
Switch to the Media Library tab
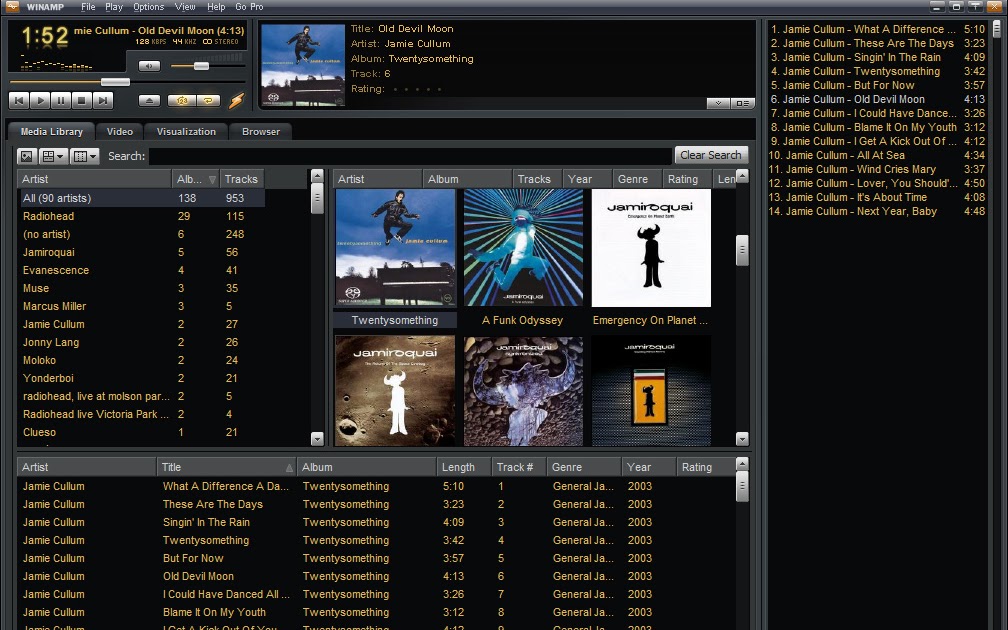click(51, 131)
